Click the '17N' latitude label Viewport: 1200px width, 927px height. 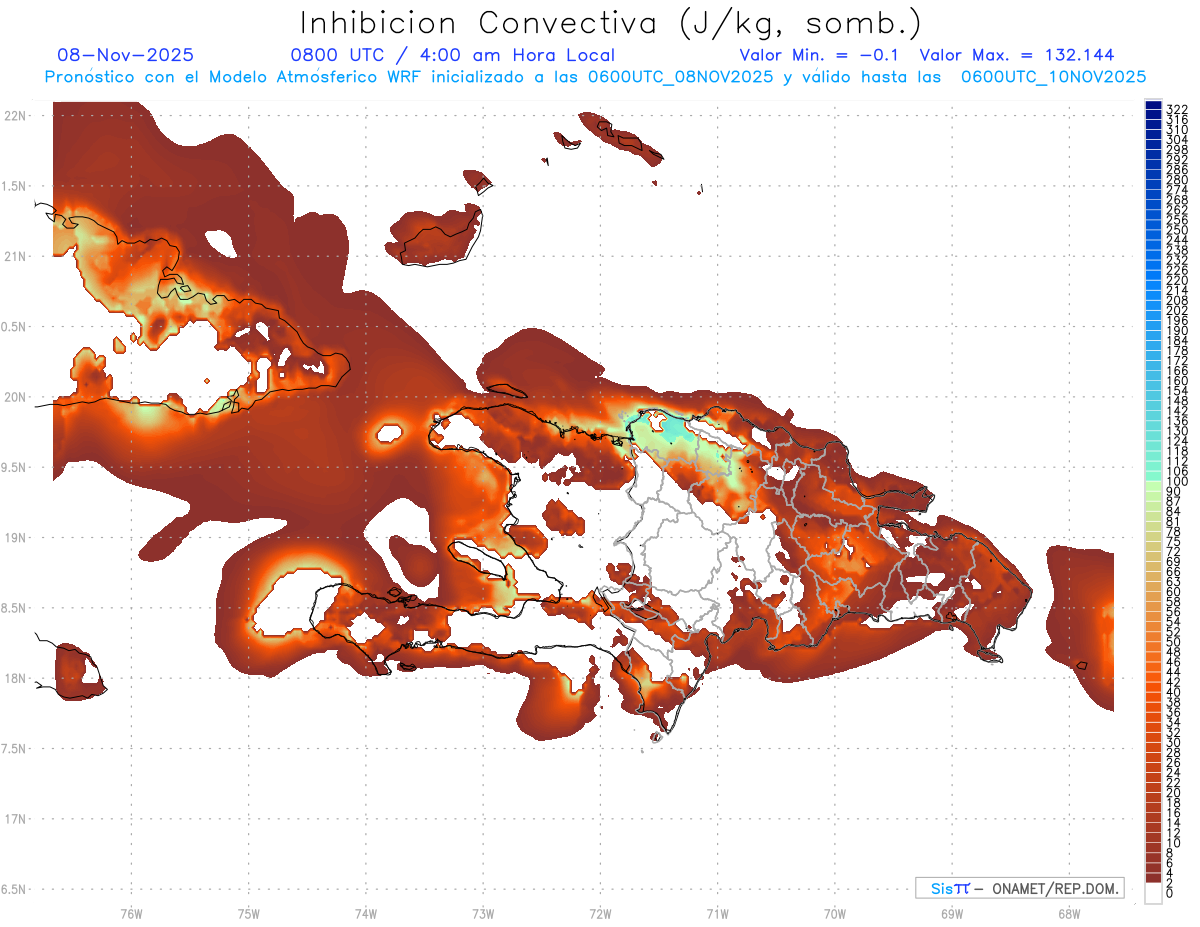[x=13, y=819]
